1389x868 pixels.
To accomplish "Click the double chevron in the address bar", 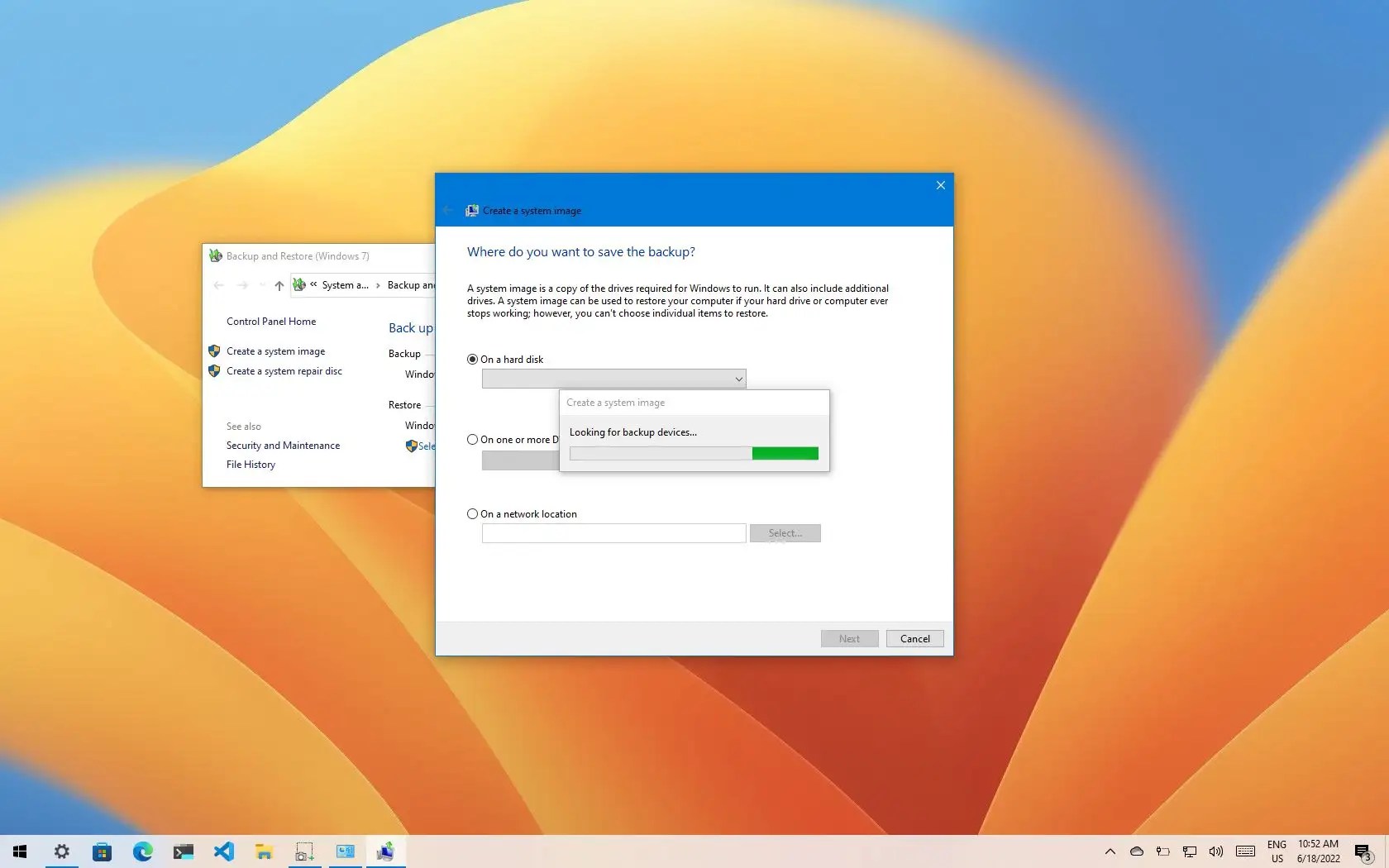I will point(314,284).
